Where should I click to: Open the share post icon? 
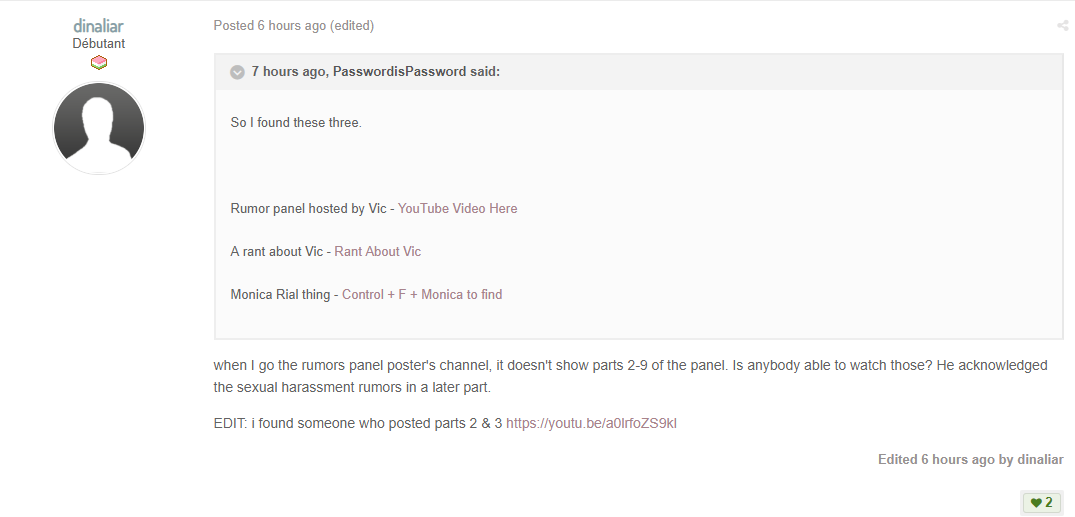(x=1063, y=26)
